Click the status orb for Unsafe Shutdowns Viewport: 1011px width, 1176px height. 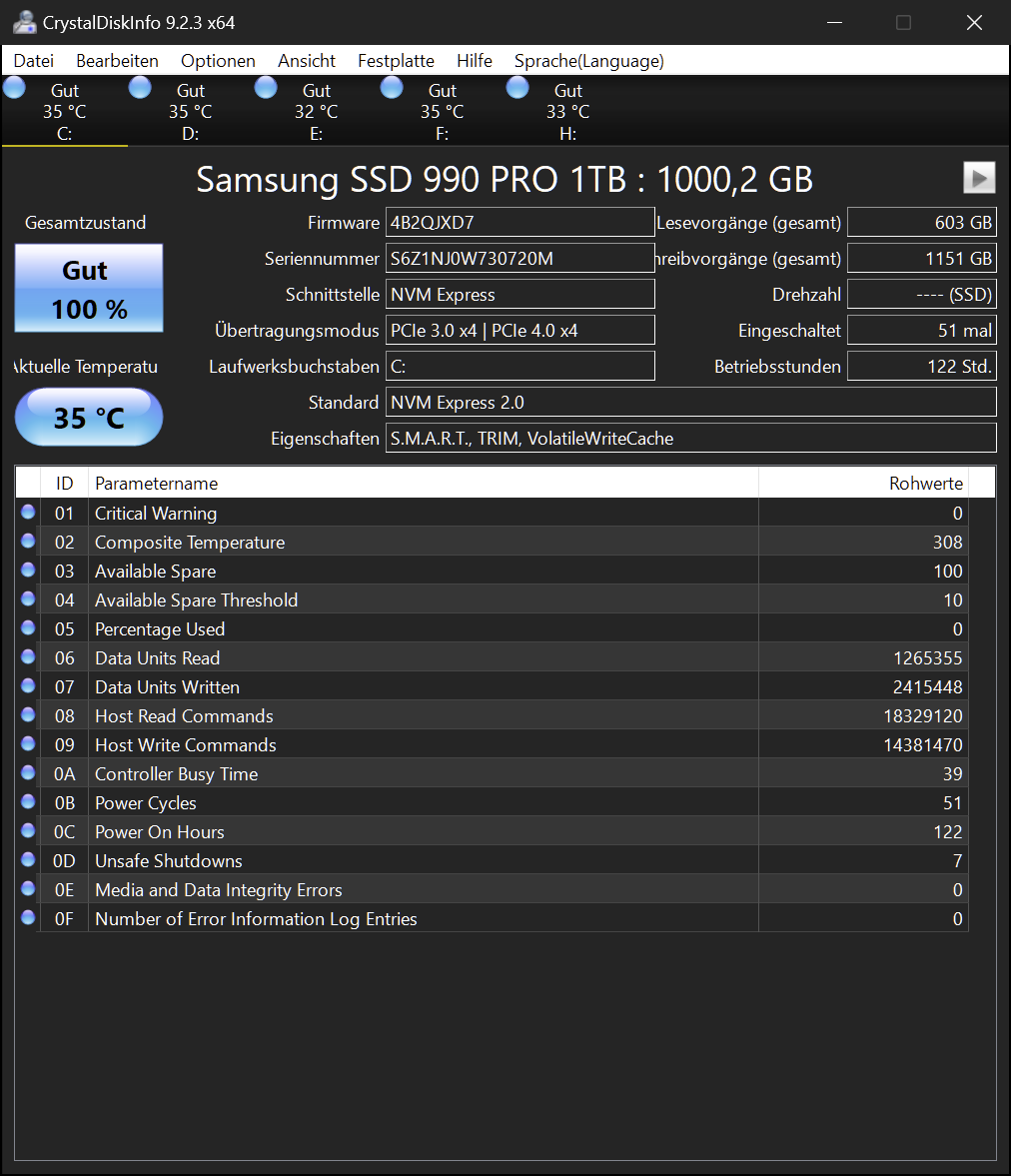[29, 859]
